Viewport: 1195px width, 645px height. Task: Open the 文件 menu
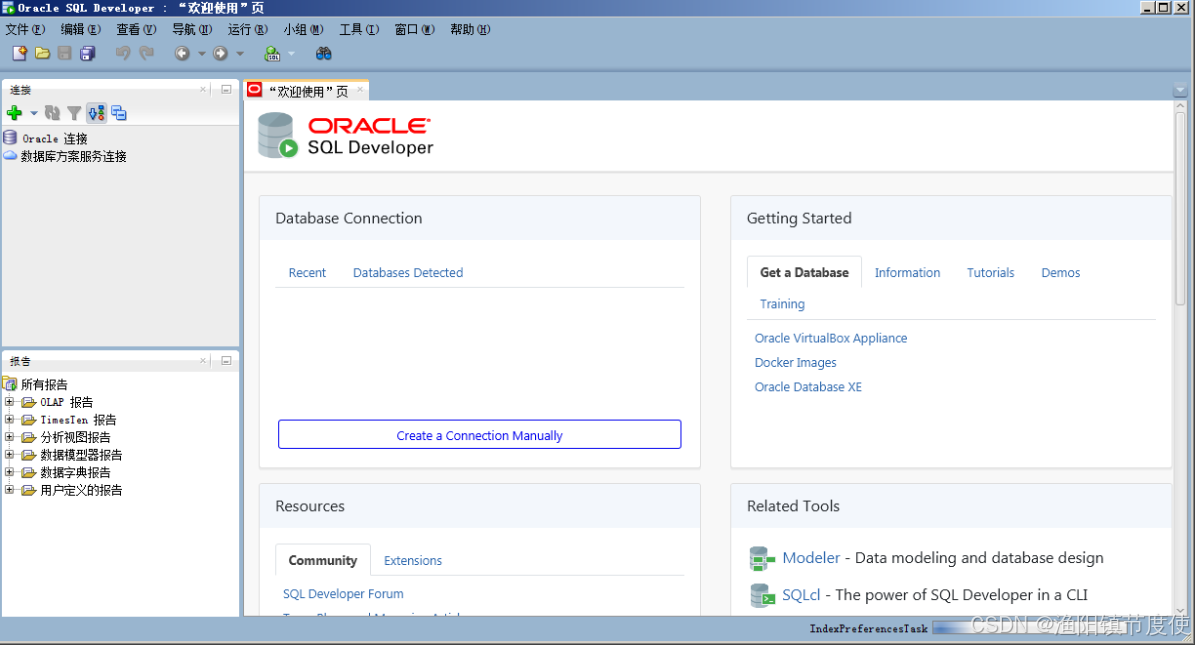pos(25,29)
